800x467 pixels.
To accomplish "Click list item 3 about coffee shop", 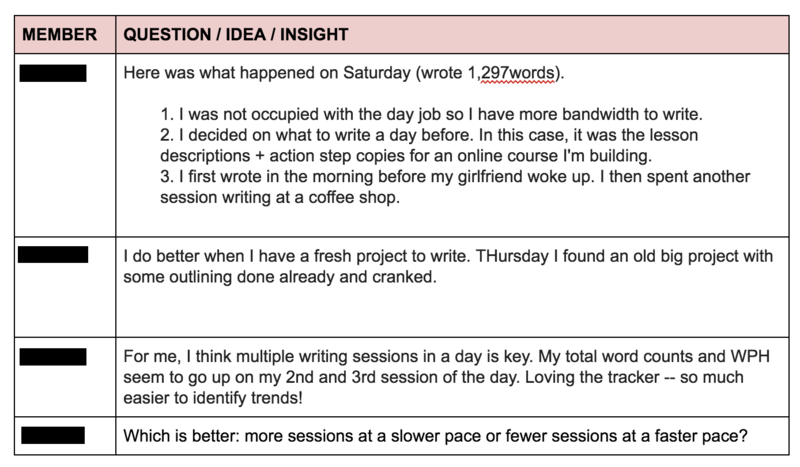I will pyautogui.click(x=455, y=187).
